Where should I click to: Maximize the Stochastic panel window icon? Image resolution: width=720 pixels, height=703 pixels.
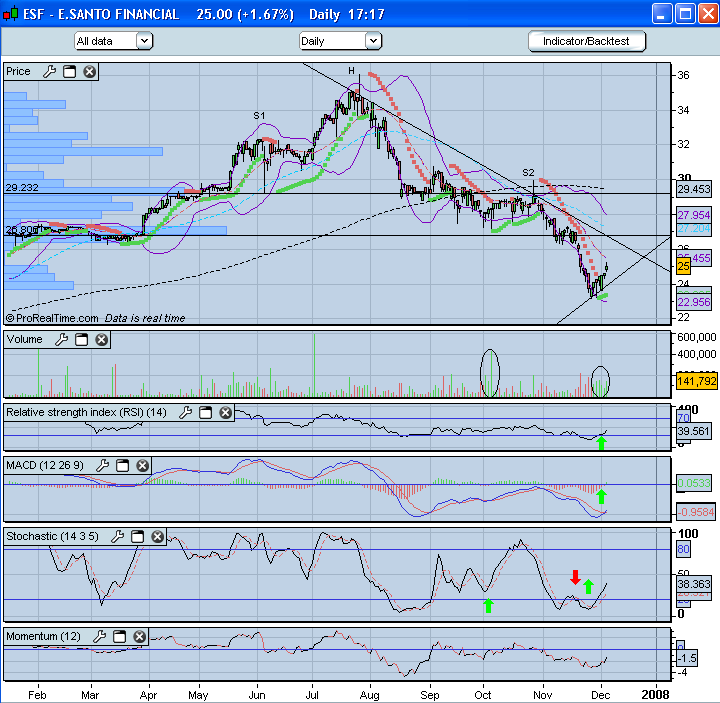(137, 536)
